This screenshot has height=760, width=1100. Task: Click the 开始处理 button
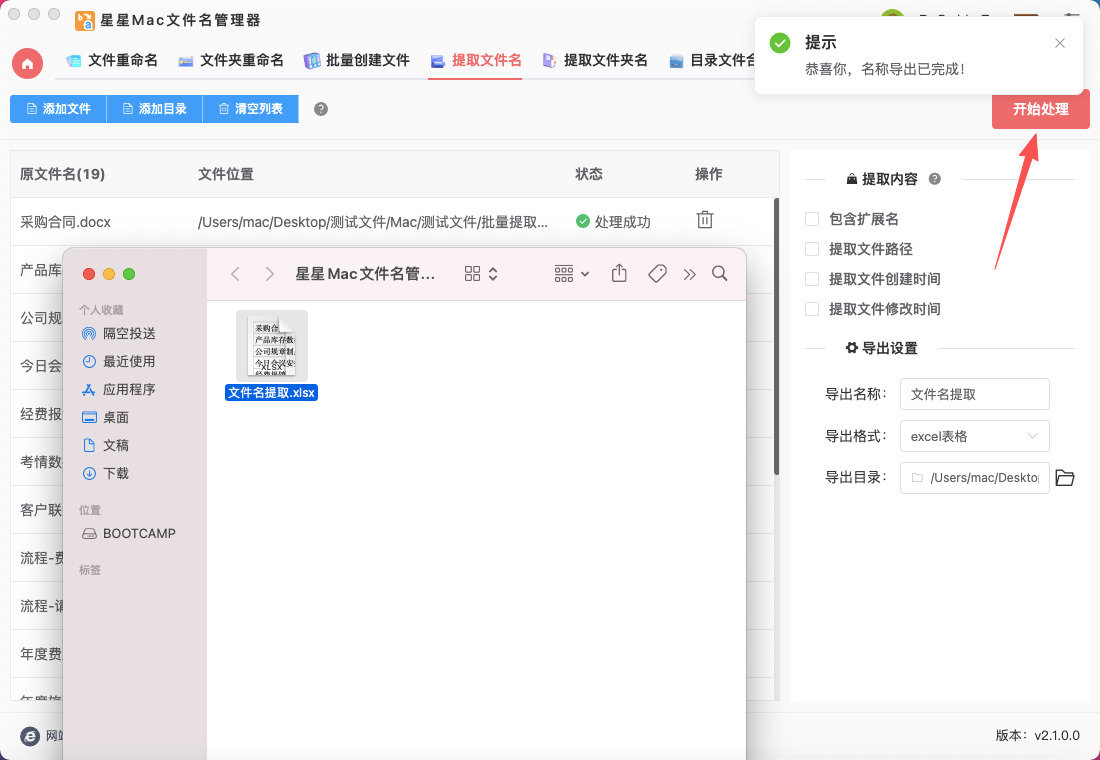1040,109
